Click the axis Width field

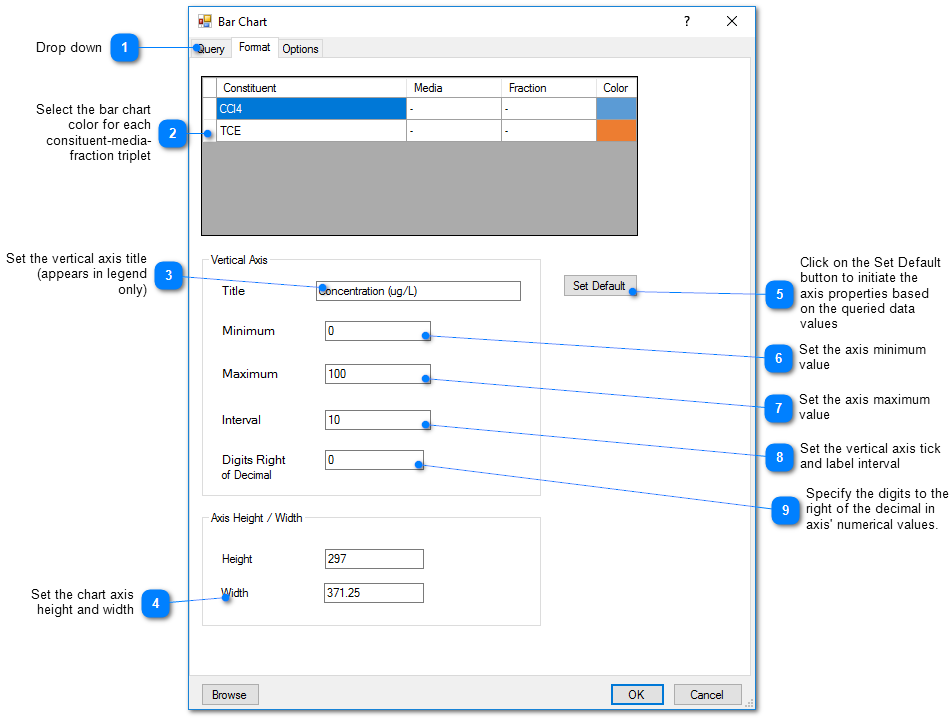tap(373, 593)
